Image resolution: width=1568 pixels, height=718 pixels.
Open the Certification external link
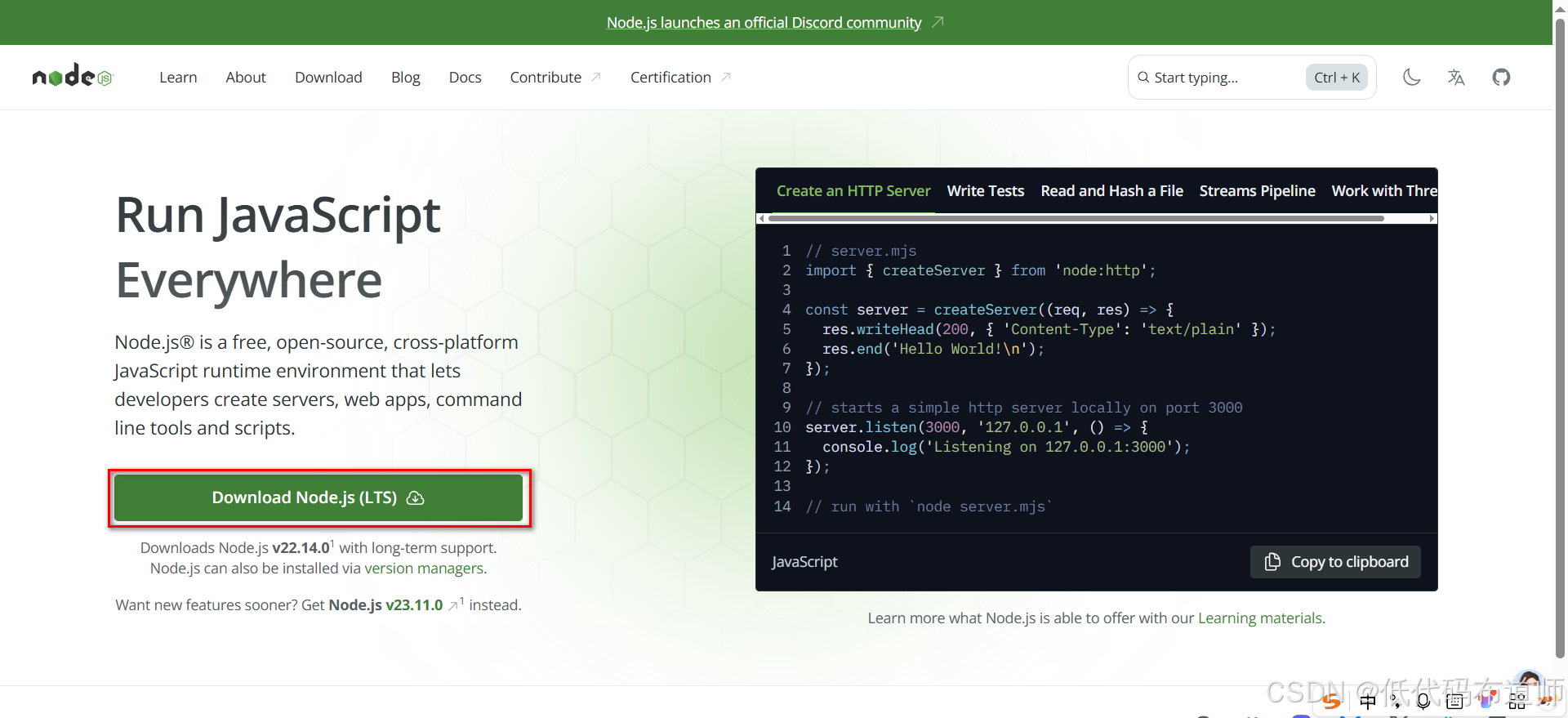coord(680,78)
